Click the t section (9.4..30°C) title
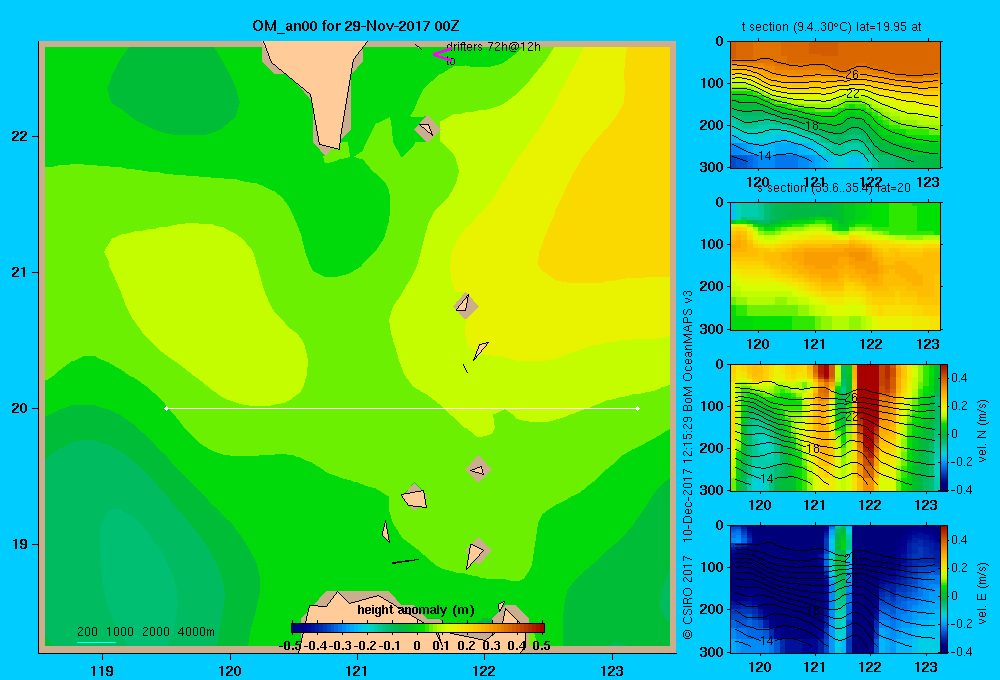 [831, 27]
